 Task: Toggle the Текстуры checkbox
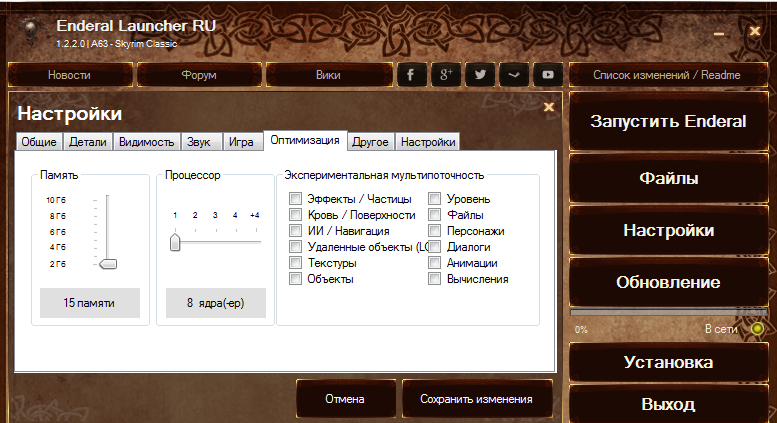coord(295,263)
